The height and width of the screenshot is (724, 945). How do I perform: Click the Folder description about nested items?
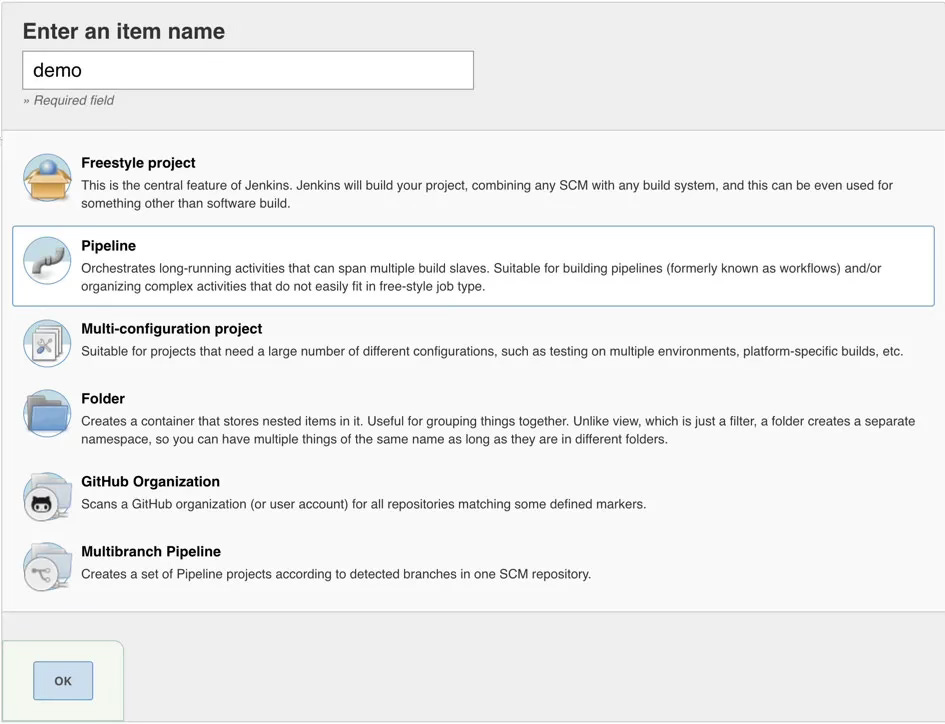[498, 430]
